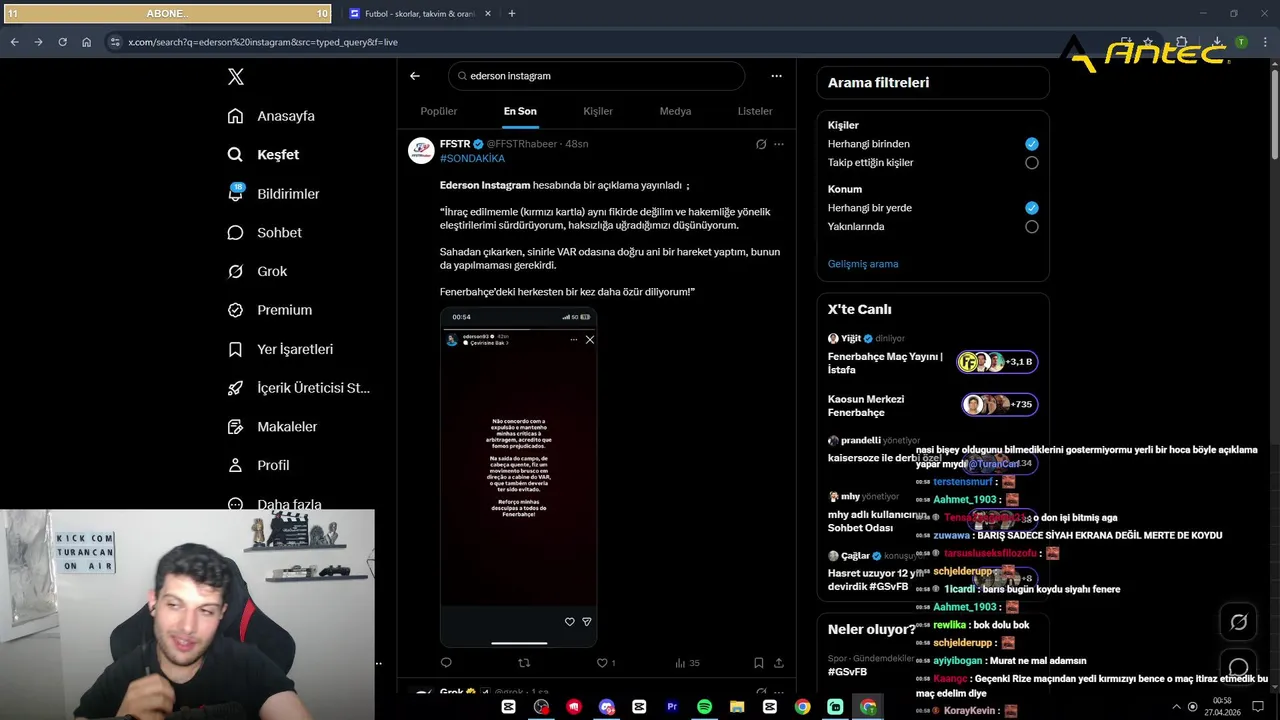Click the #SONDAKİKA hashtag

(472, 158)
